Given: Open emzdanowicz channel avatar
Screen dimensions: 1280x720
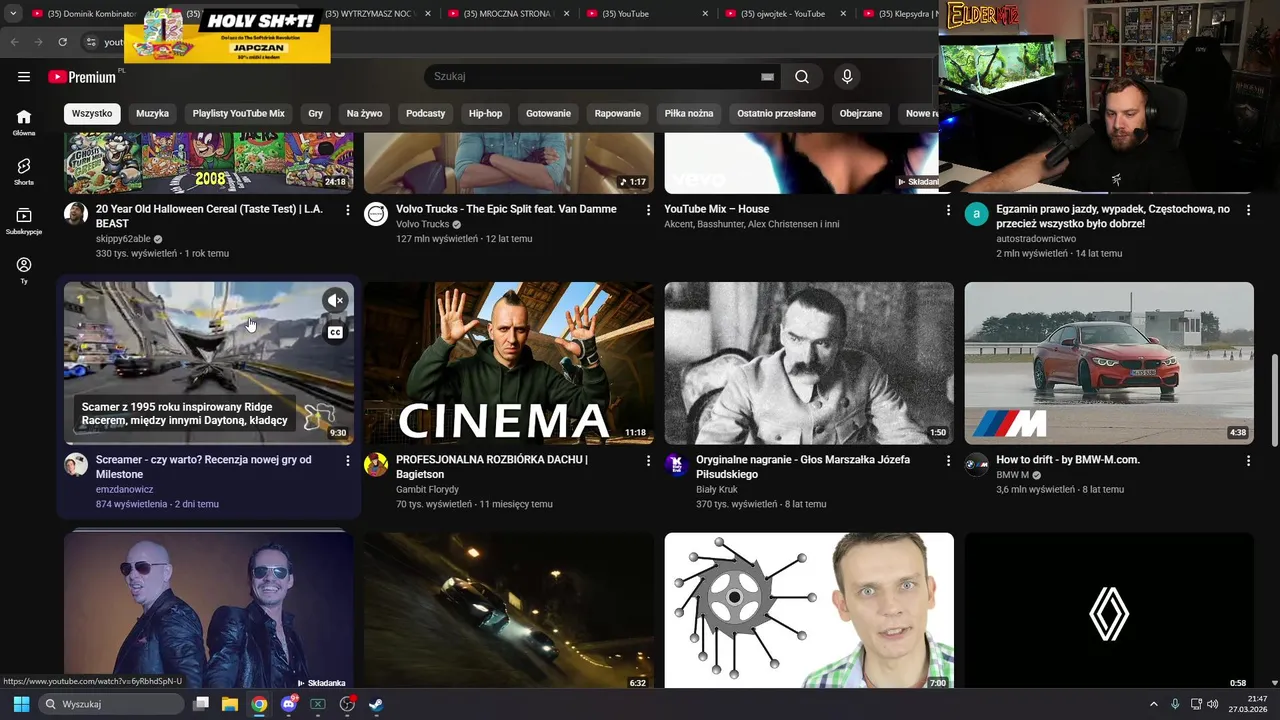Looking at the screenshot, I should coord(76,464).
